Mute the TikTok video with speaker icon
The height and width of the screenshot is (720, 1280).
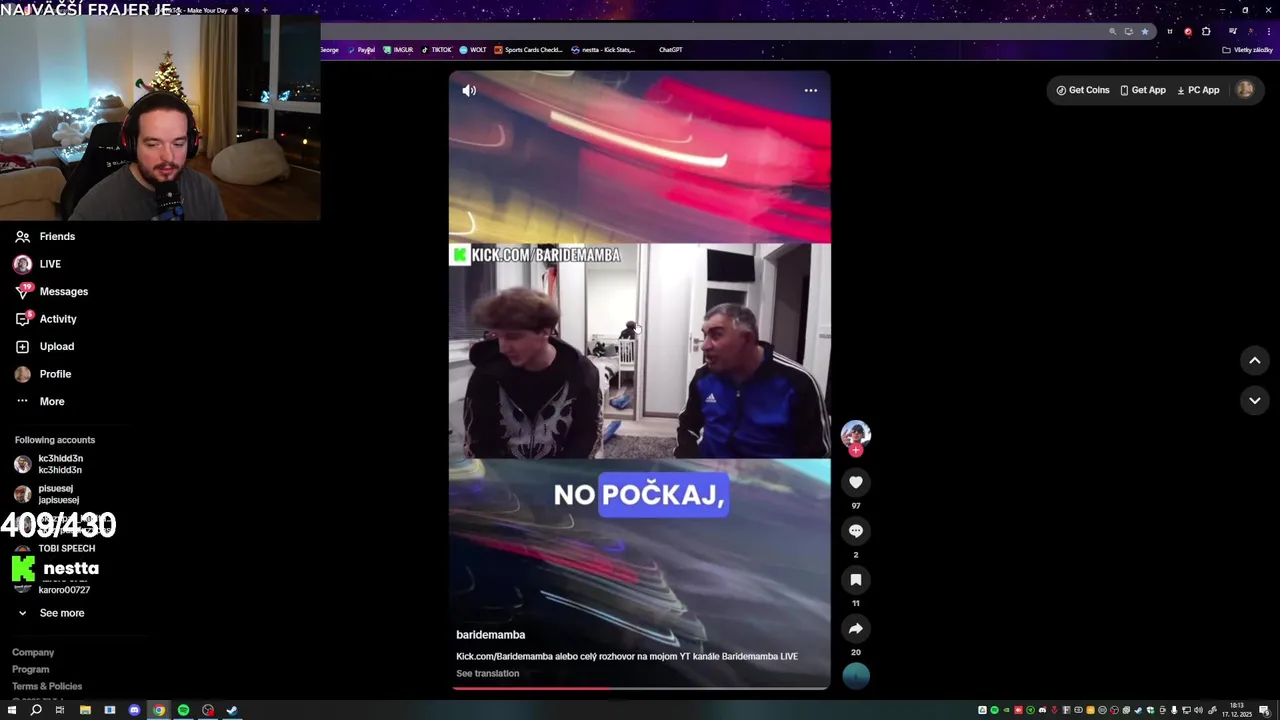[x=469, y=90]
